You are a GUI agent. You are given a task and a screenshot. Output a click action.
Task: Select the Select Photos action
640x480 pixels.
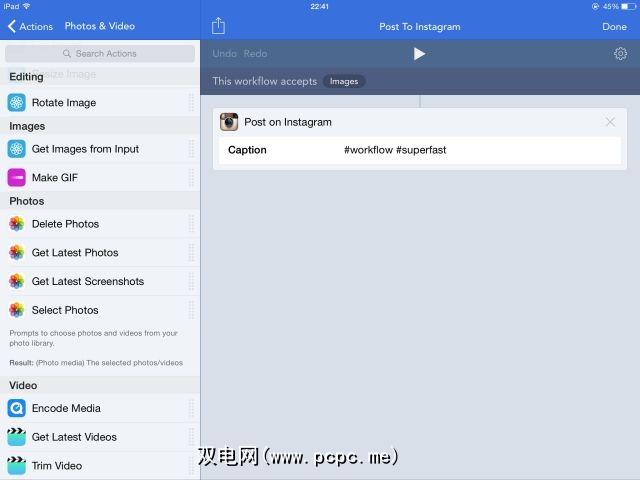coord(100,310)
